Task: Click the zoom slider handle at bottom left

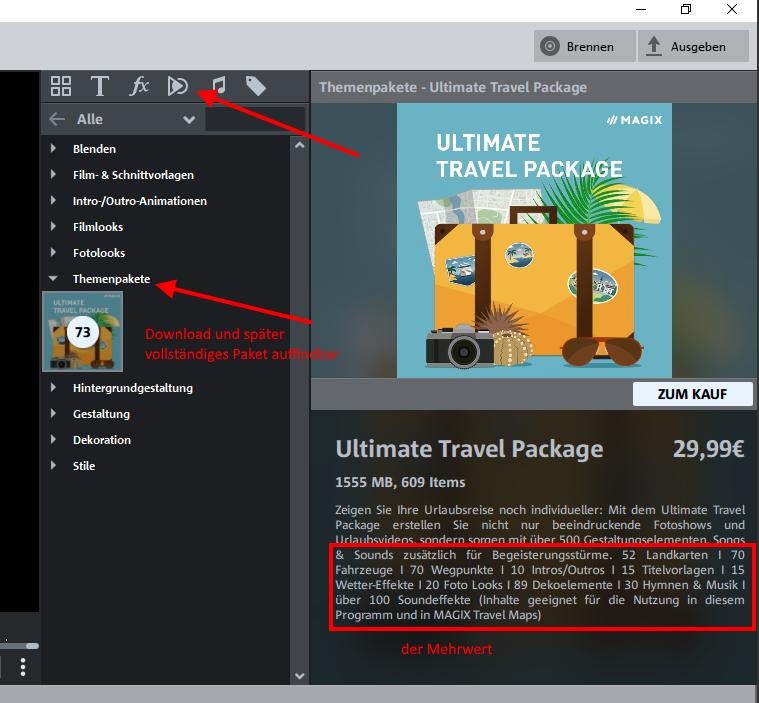Action: point(32,646)
